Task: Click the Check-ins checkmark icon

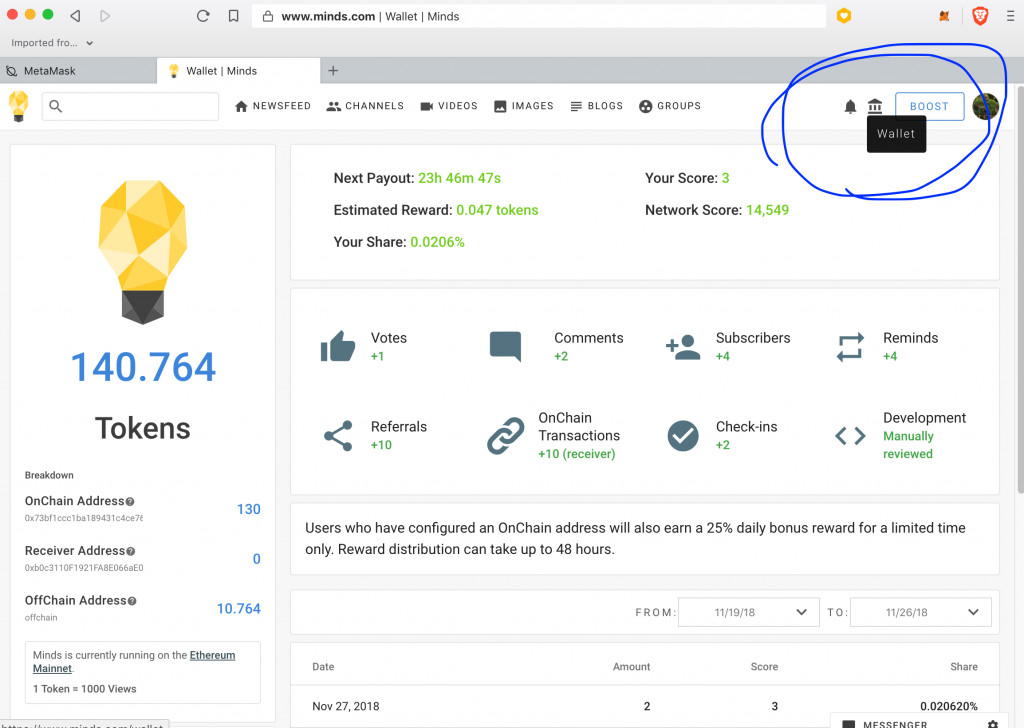Action: (683, 435)
